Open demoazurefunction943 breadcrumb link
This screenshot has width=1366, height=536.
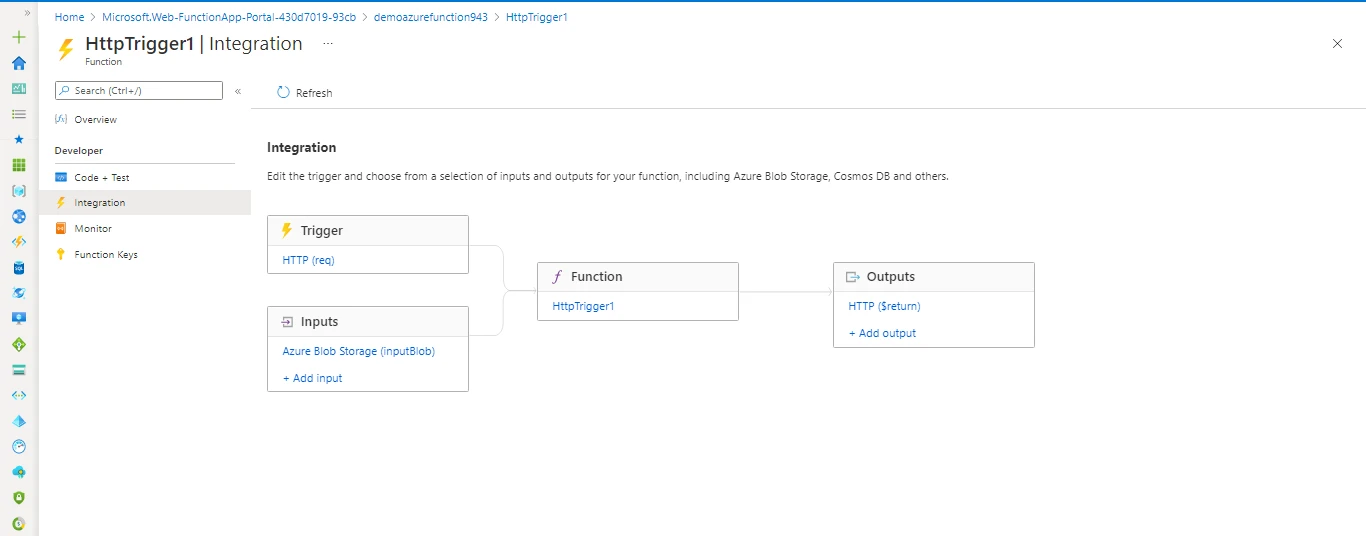pos(431,17)
